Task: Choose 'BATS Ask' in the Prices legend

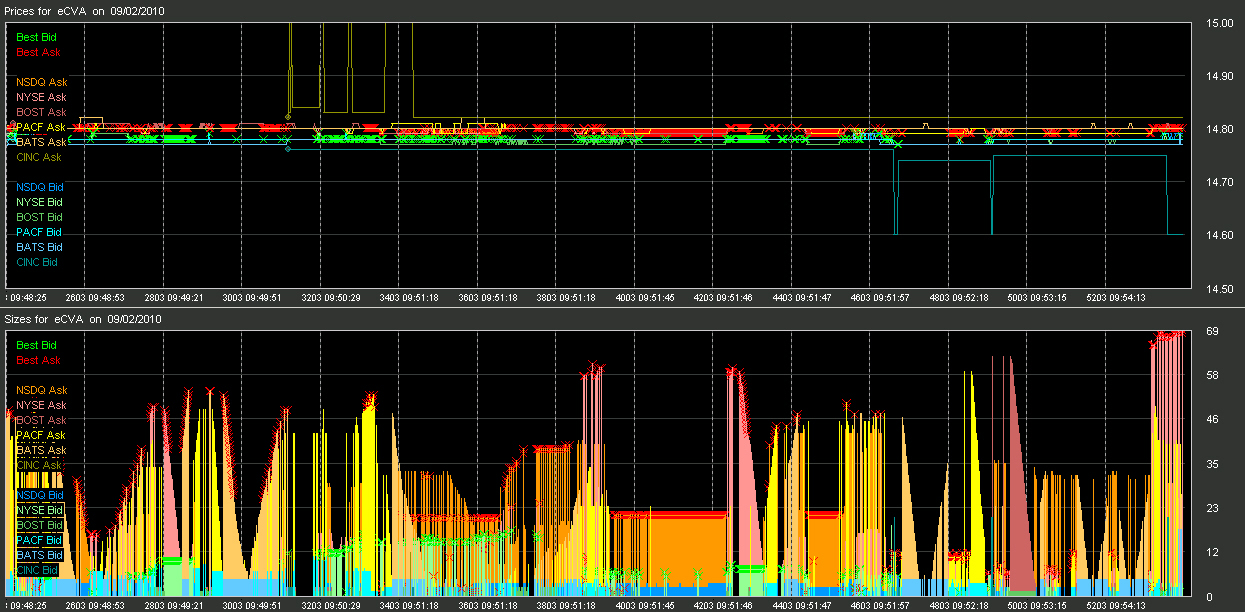Action: point(42,142)
